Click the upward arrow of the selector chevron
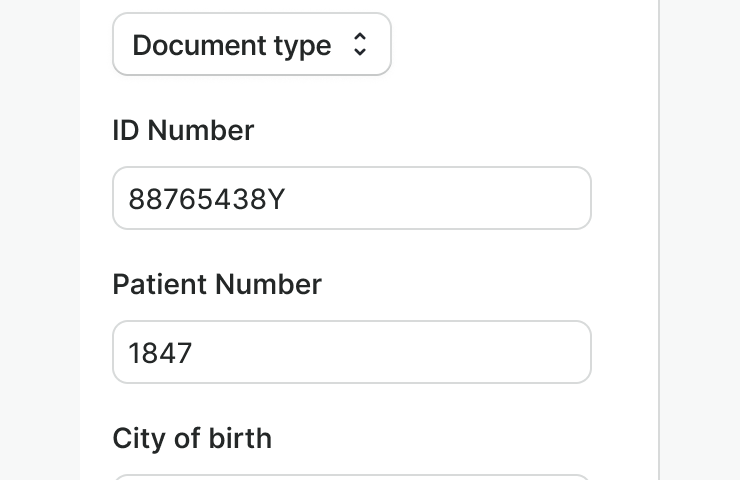The image size is (740, 480). [360, 36]
